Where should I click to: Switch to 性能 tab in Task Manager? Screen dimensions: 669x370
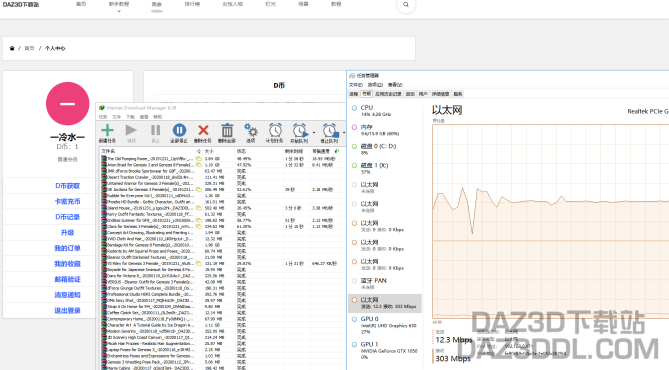click(366, 94)
